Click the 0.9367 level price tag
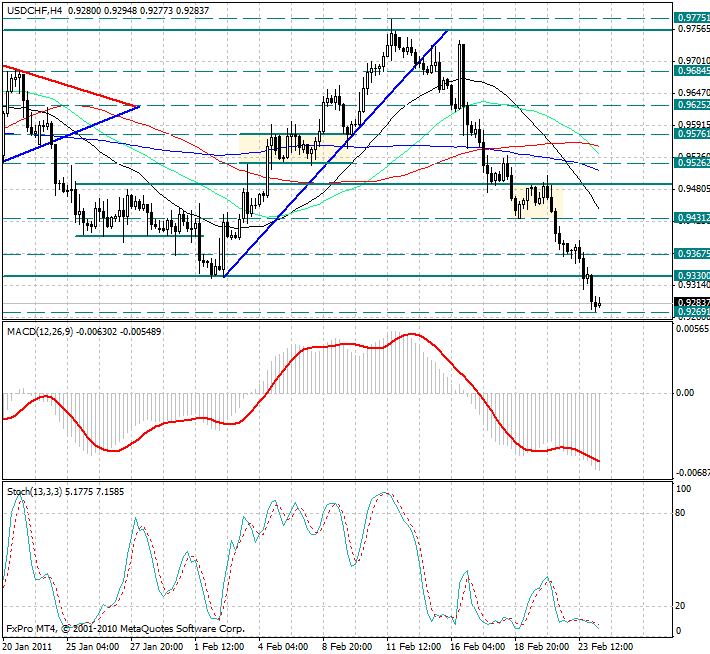The image size is (710, 654). pyautogui.click(x=692, y=254)
